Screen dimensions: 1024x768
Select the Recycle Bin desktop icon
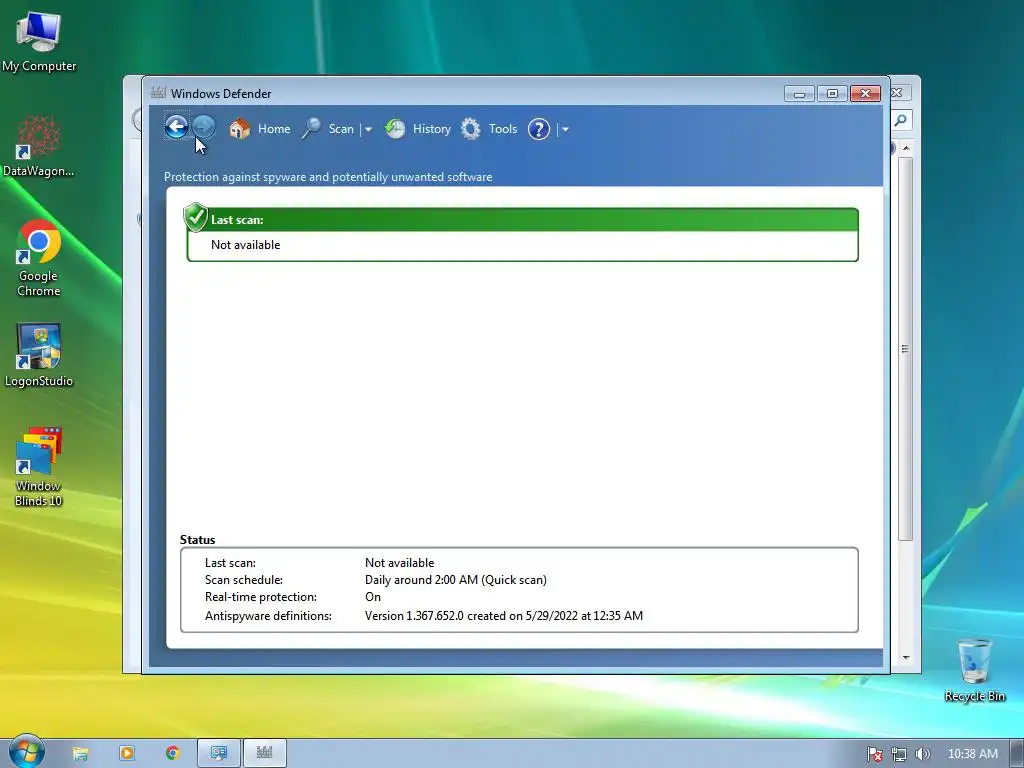pyautogui.click(x=974, y=670)
